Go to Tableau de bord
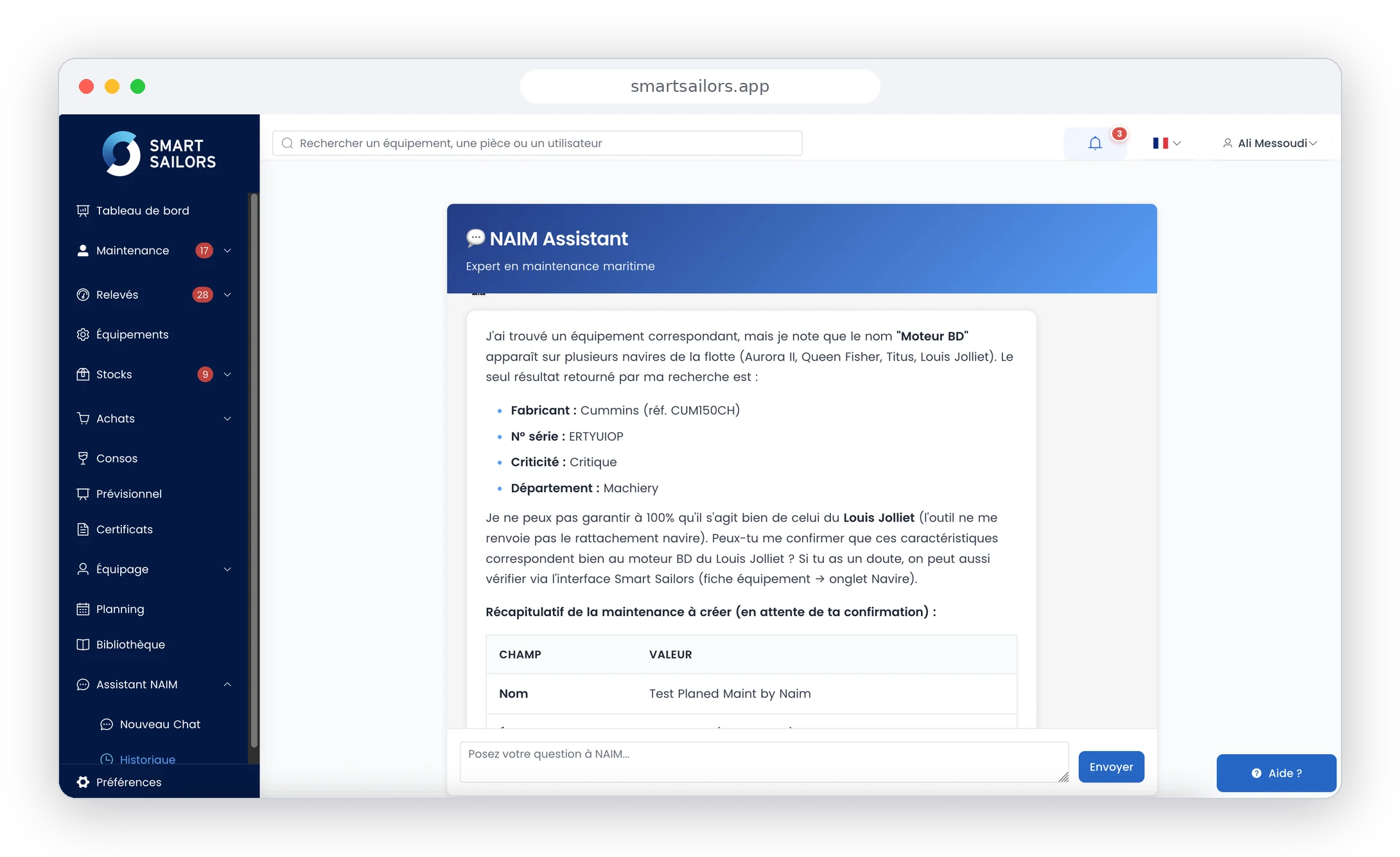 [143, 211]
